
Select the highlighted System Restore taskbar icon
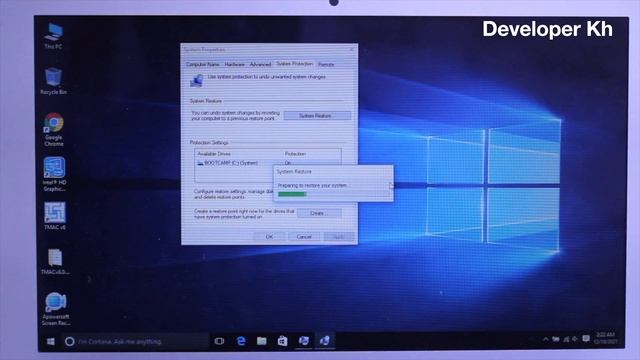(325, 341)
